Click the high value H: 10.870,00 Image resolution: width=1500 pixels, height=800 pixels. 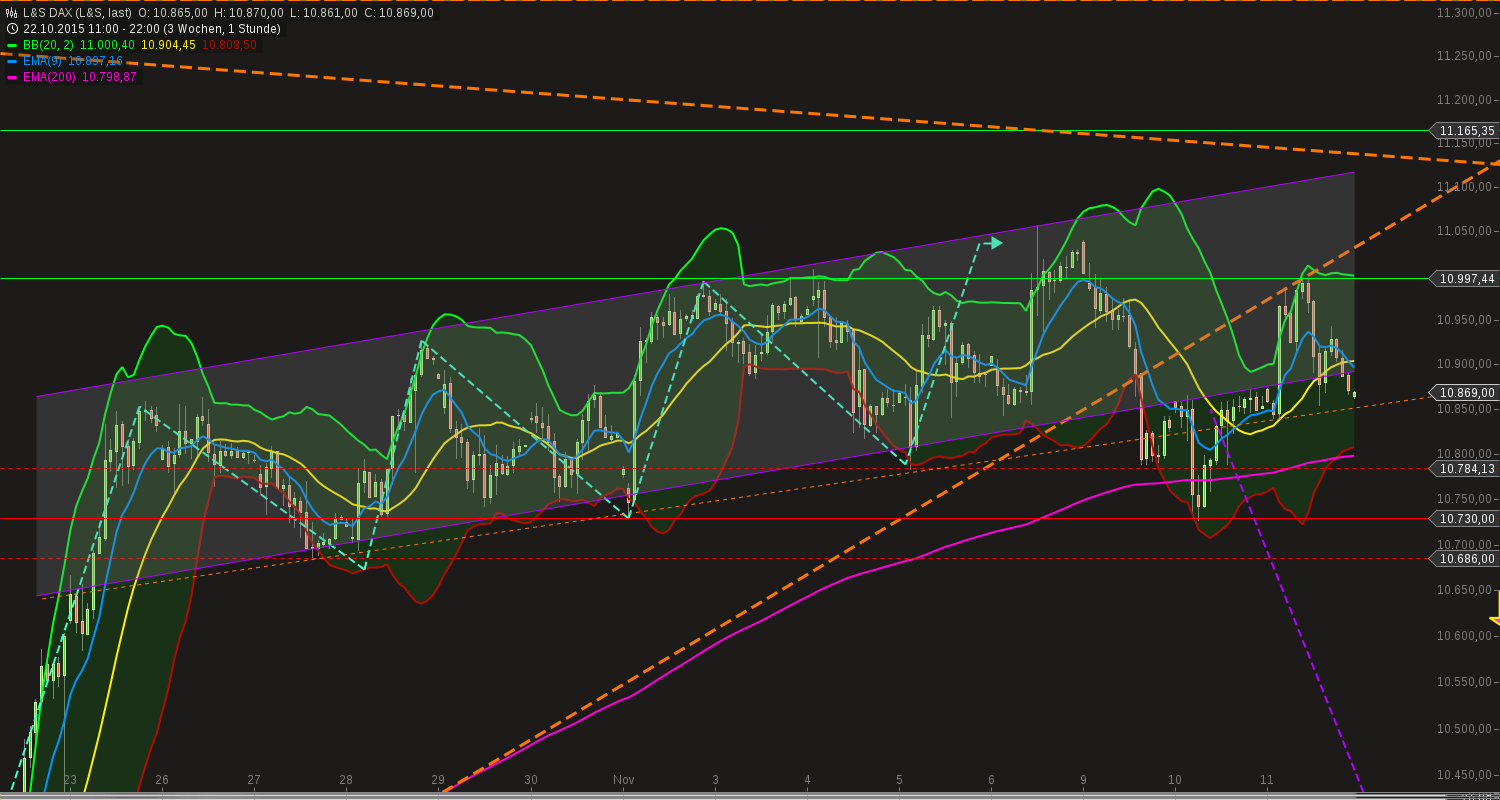point(249,13)
